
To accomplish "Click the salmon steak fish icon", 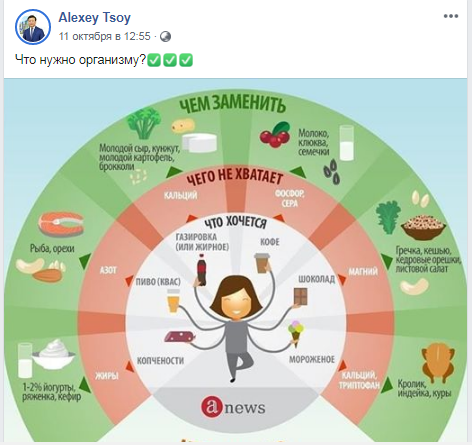I will [61, 224].
